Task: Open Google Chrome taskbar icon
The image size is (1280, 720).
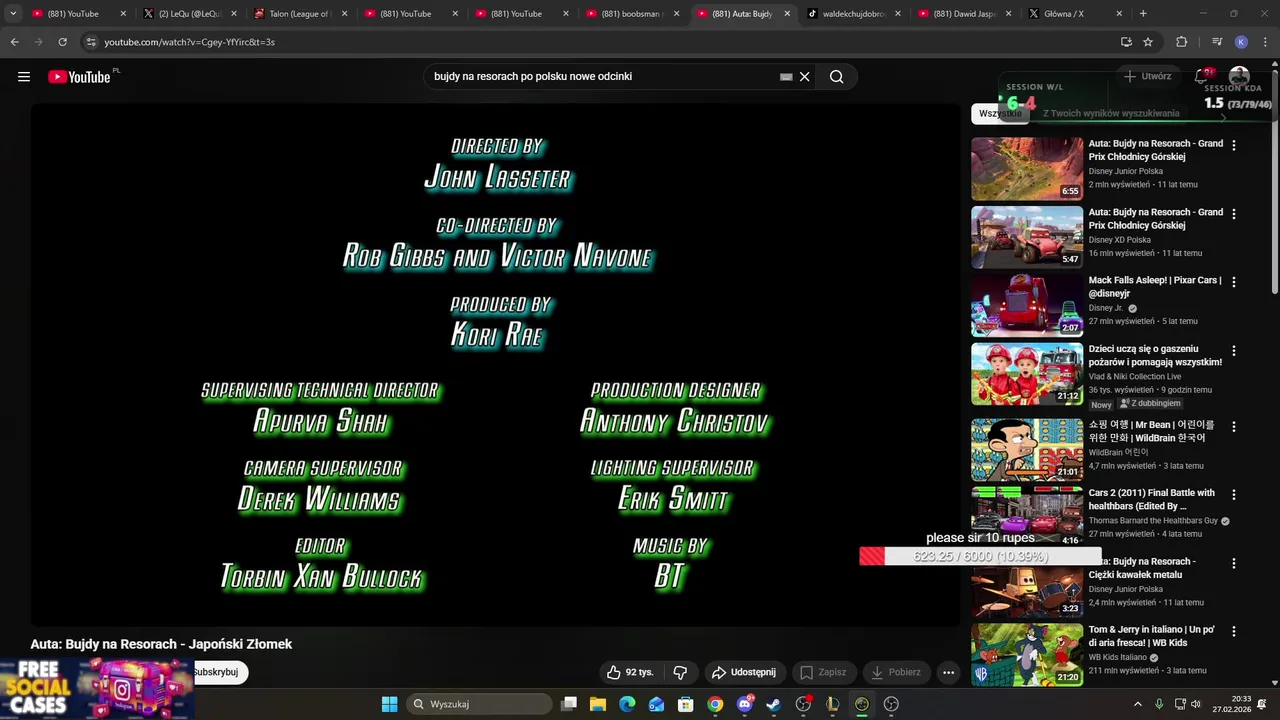Action: (715, 704)
